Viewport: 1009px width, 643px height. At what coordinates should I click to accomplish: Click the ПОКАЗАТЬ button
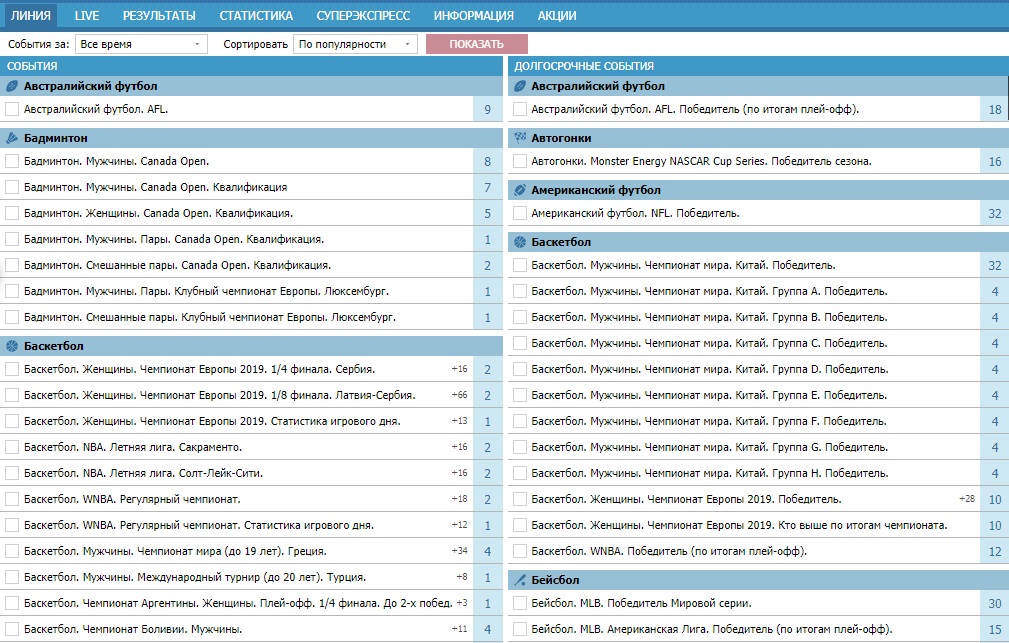pyautogui.click(x=476, y=44)
